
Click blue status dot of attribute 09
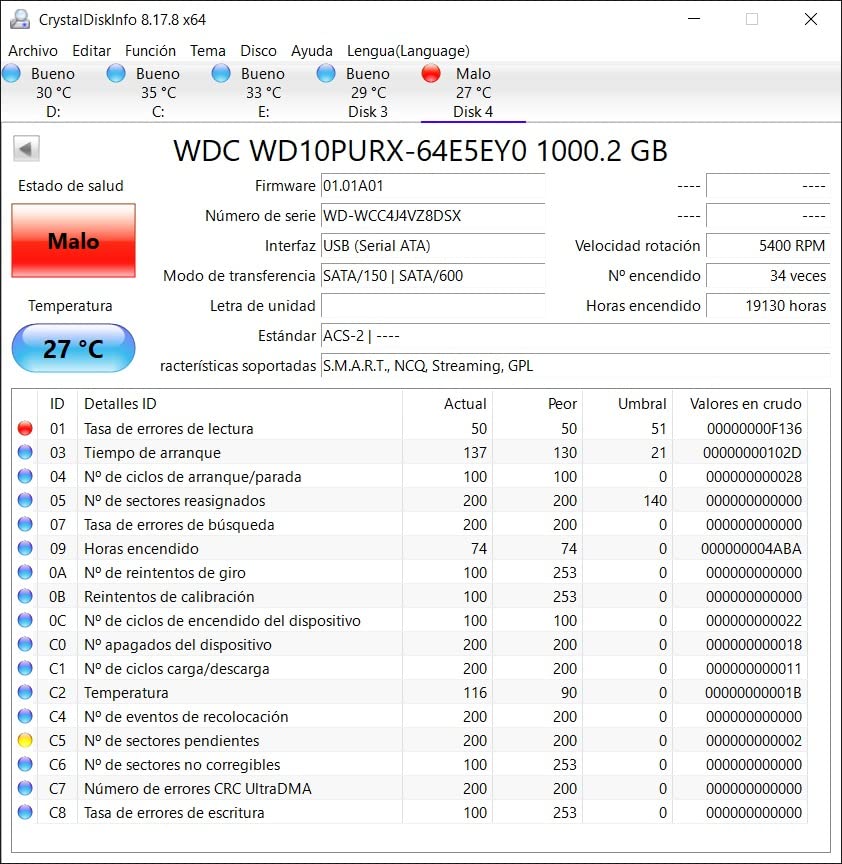tap(25, 548)
